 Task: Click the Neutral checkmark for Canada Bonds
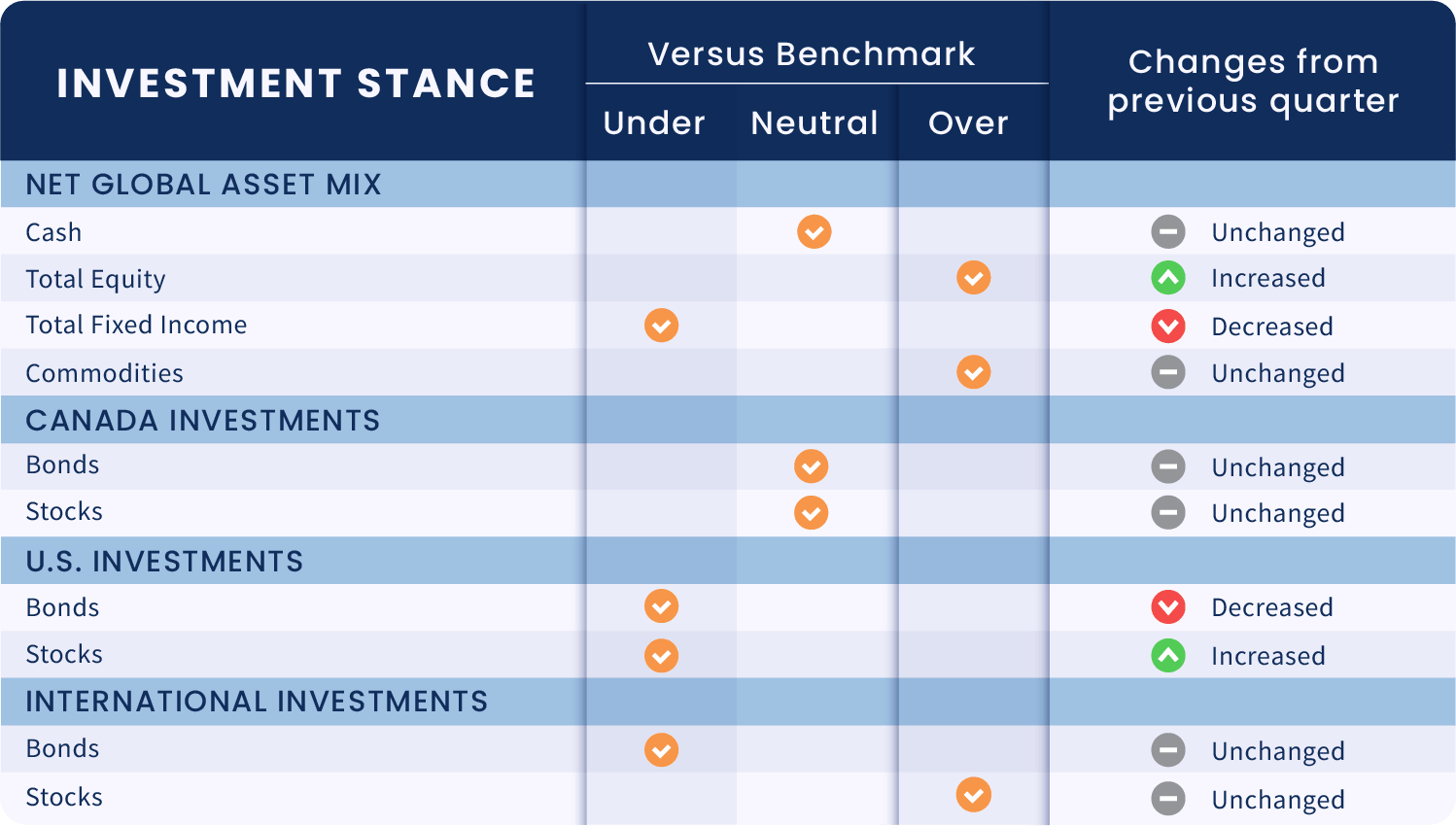[812, 466]
